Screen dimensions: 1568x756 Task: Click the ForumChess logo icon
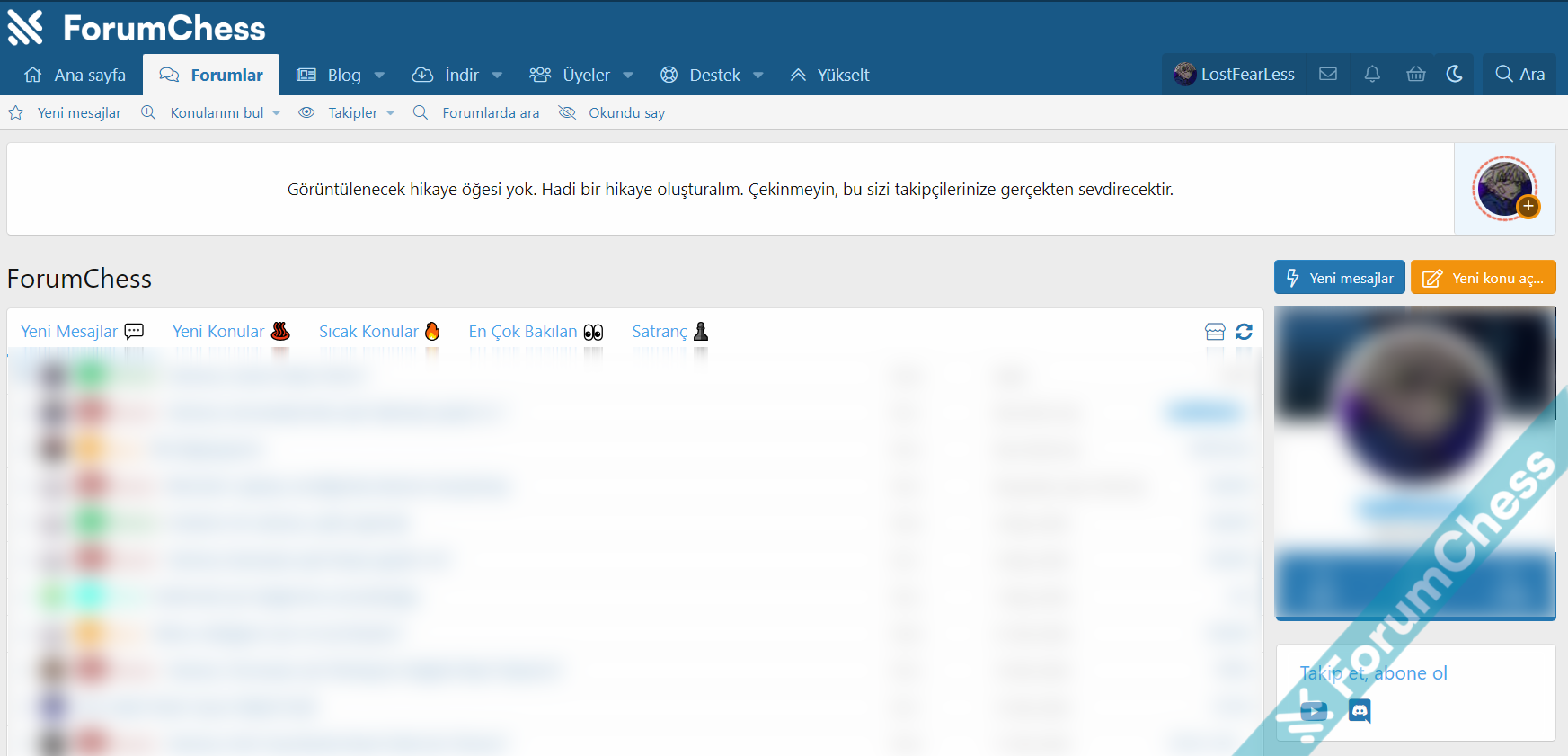(x=25, y=28)
